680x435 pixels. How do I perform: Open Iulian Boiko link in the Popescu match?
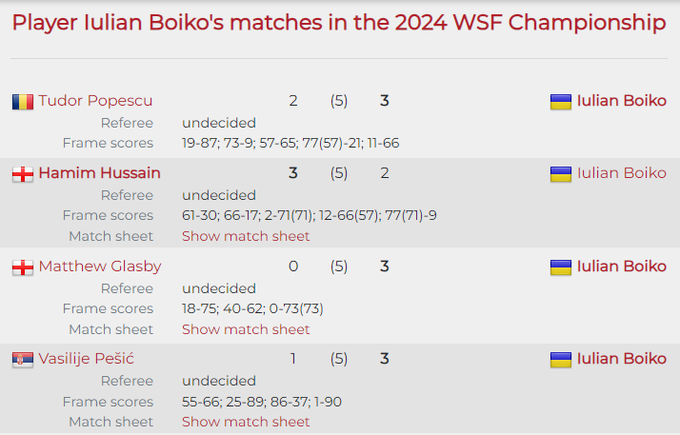coord(621,101)
